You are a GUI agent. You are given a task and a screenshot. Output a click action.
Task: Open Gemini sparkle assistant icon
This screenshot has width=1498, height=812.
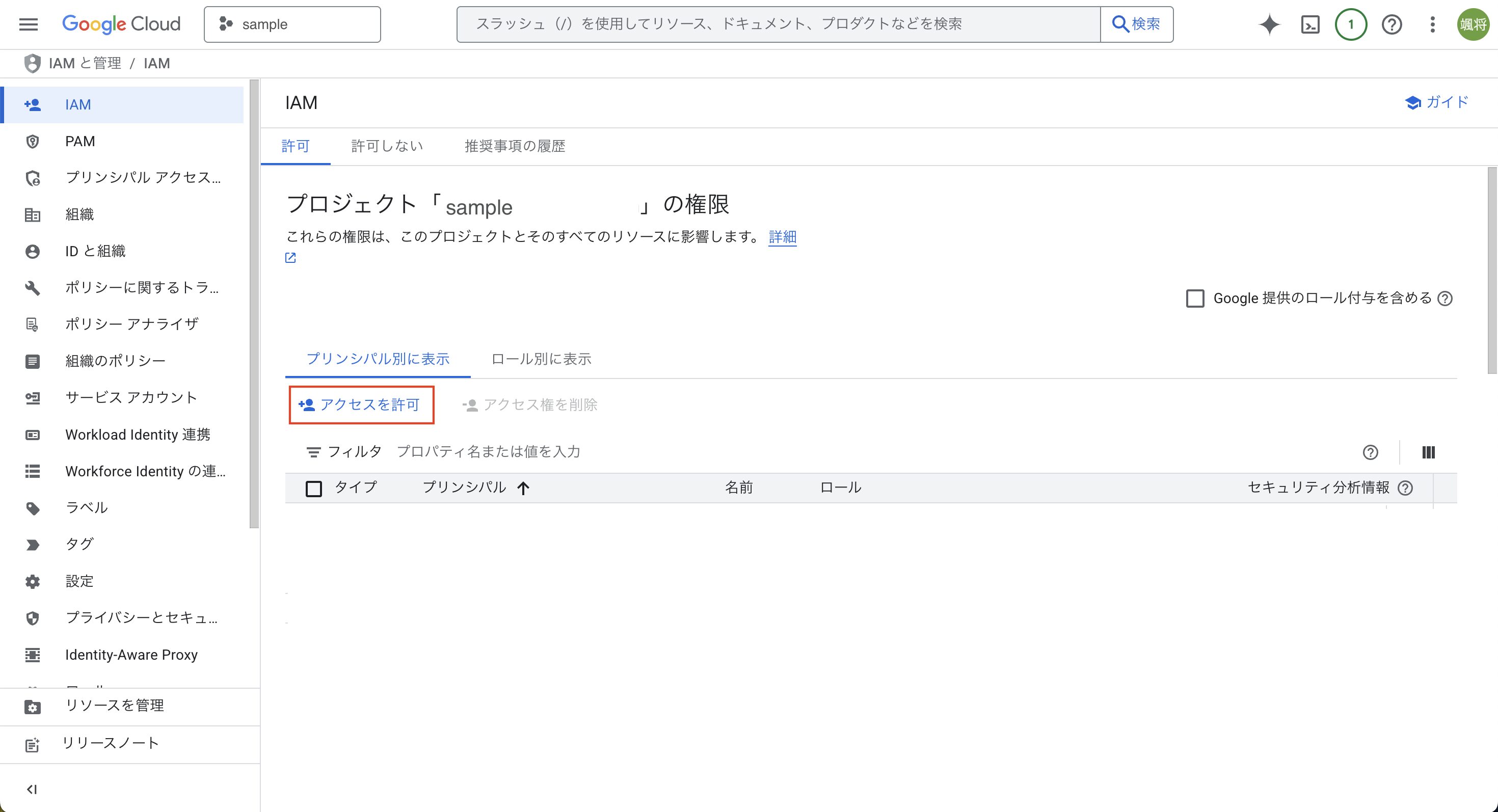pos(1269,24)
